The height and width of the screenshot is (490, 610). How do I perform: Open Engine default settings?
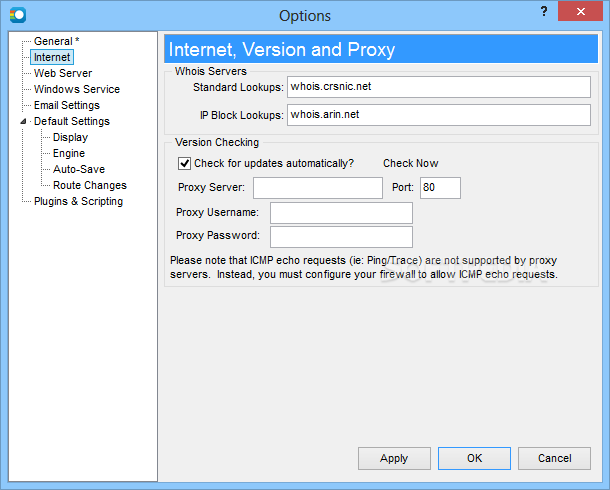tap(69, 153)
